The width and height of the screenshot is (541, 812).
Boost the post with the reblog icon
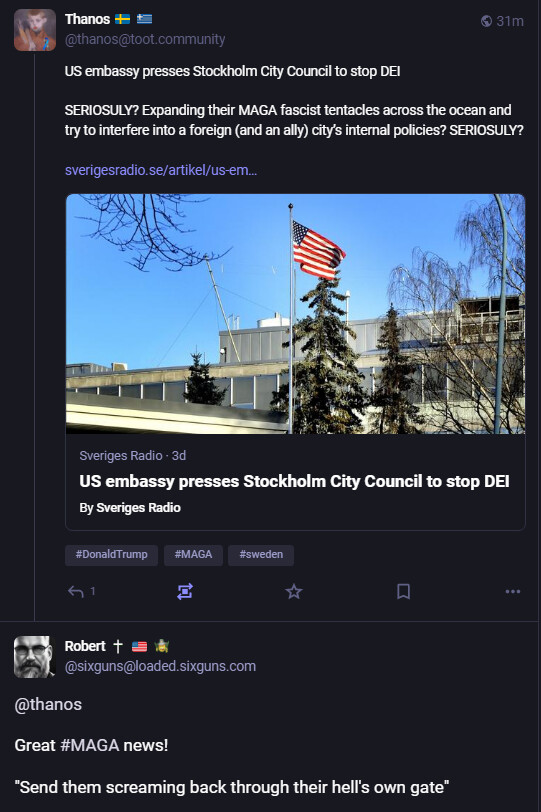click(185, 591)
